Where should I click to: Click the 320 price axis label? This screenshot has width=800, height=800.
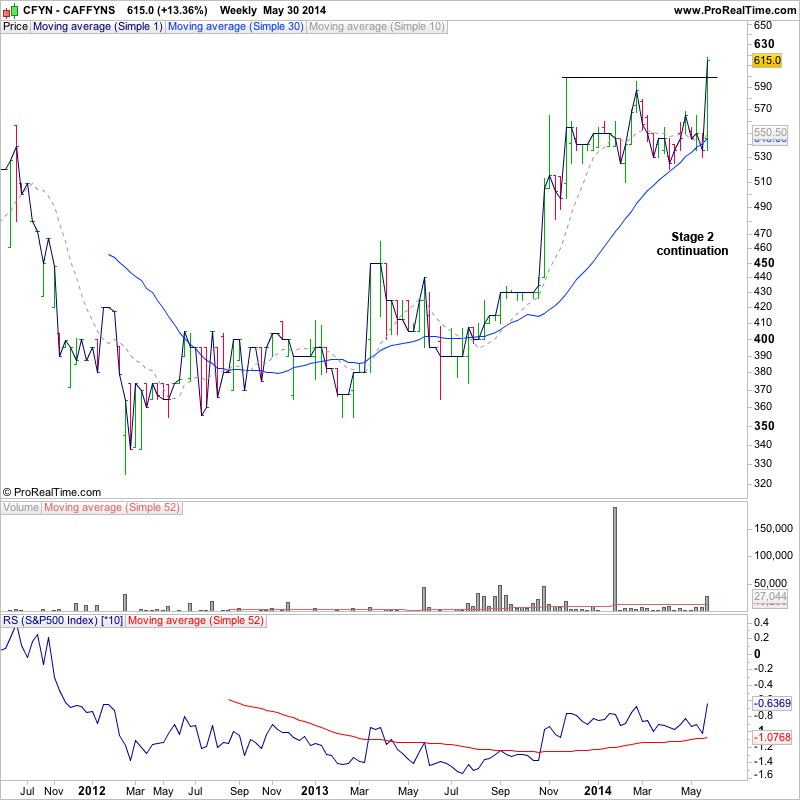[x=763, y=483]
